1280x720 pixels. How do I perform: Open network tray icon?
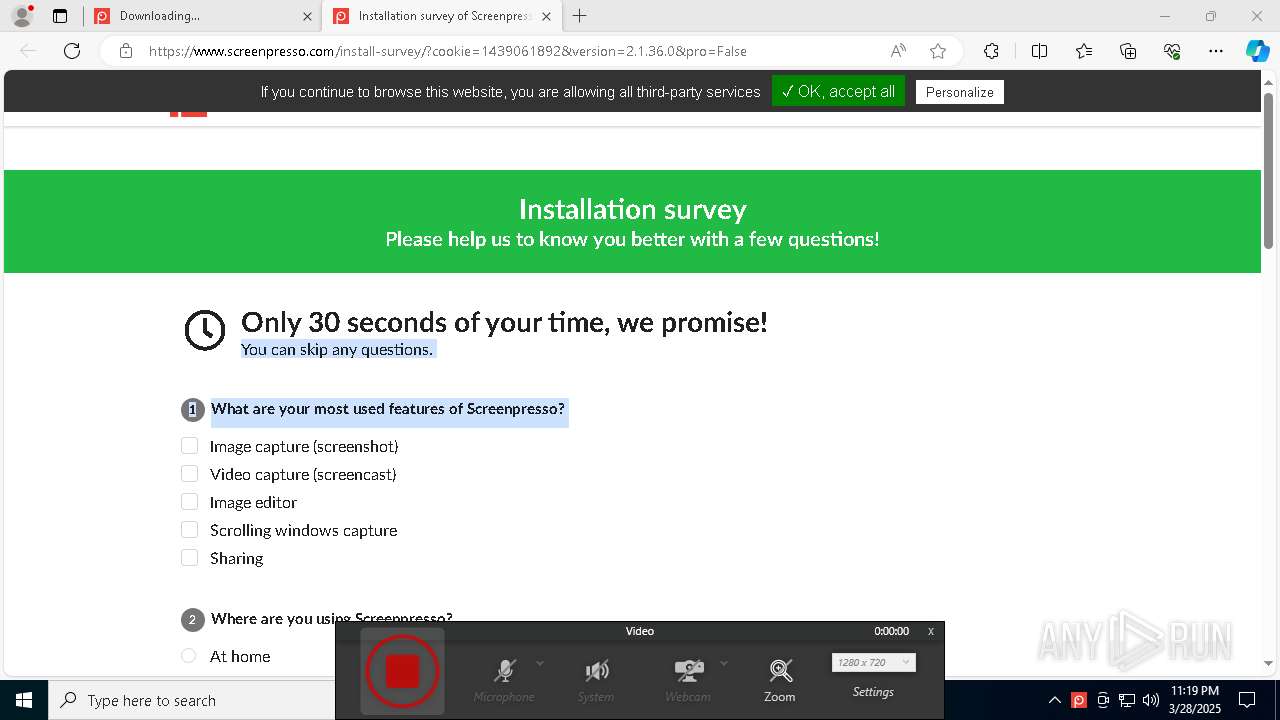point(1127,700)
